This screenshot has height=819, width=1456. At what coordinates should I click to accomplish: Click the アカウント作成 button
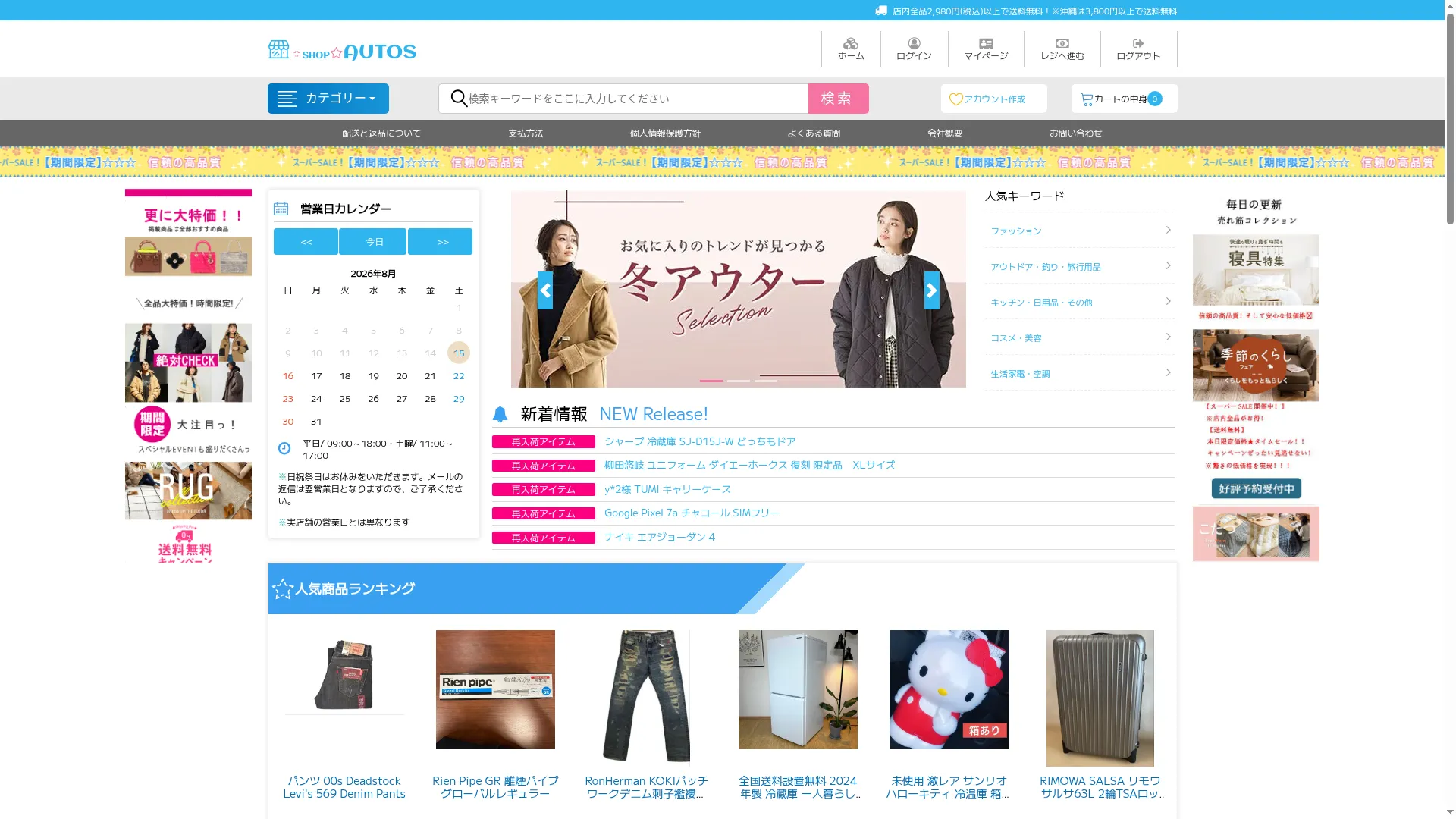tap(994, 99)
